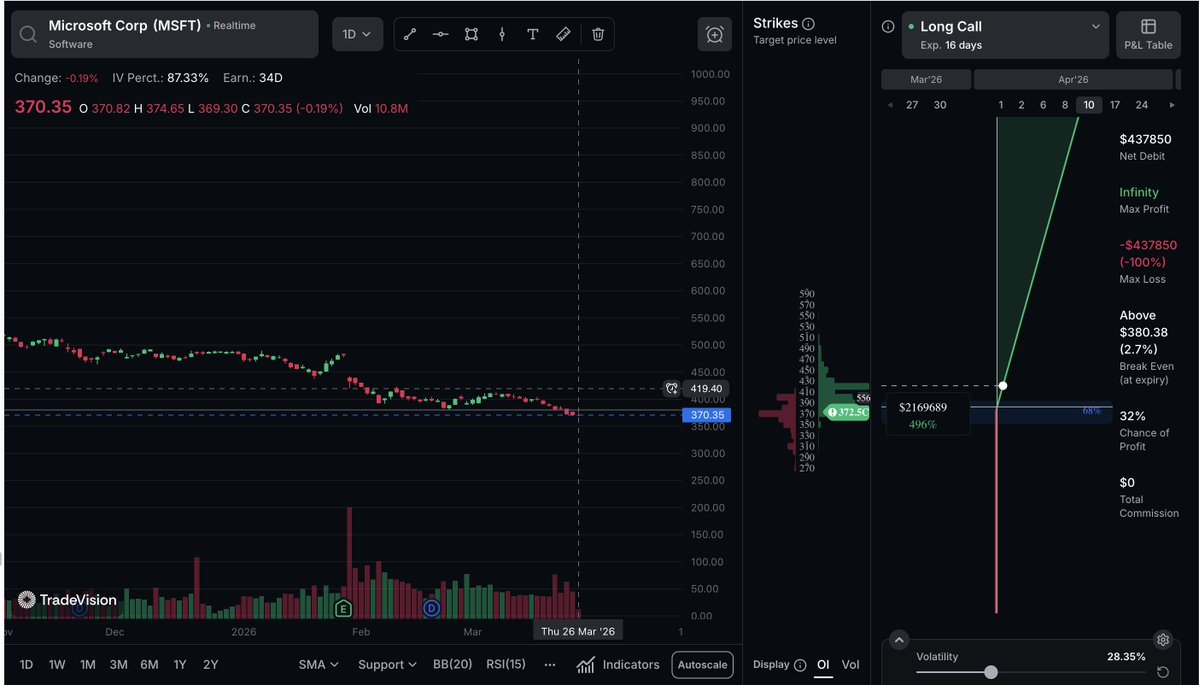The height and width of the screenshot is (685, 1199).
Task: Choose the selected expiration date 10
Action: pos(1089,105)
